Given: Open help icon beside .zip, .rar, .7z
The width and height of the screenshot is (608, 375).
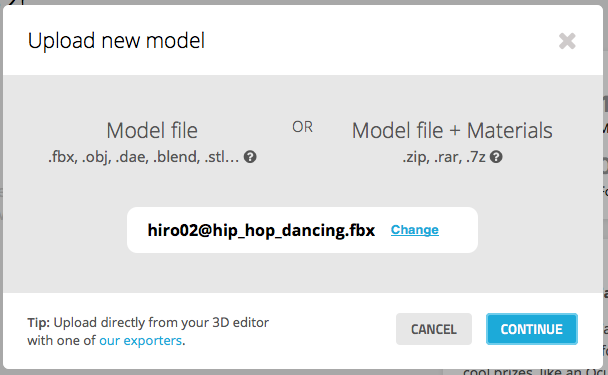Looking at the screenshot, I should [496, 157].
